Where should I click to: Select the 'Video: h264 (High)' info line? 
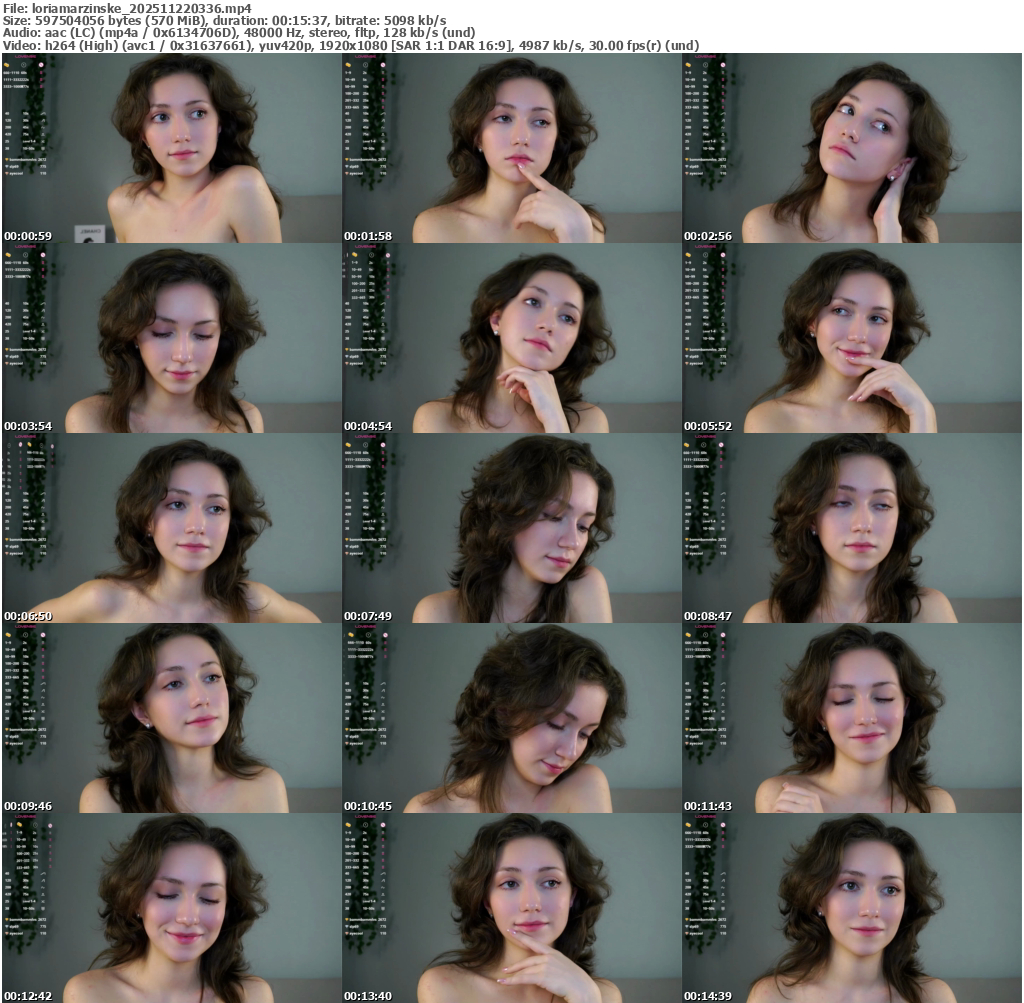coord(351,45)
